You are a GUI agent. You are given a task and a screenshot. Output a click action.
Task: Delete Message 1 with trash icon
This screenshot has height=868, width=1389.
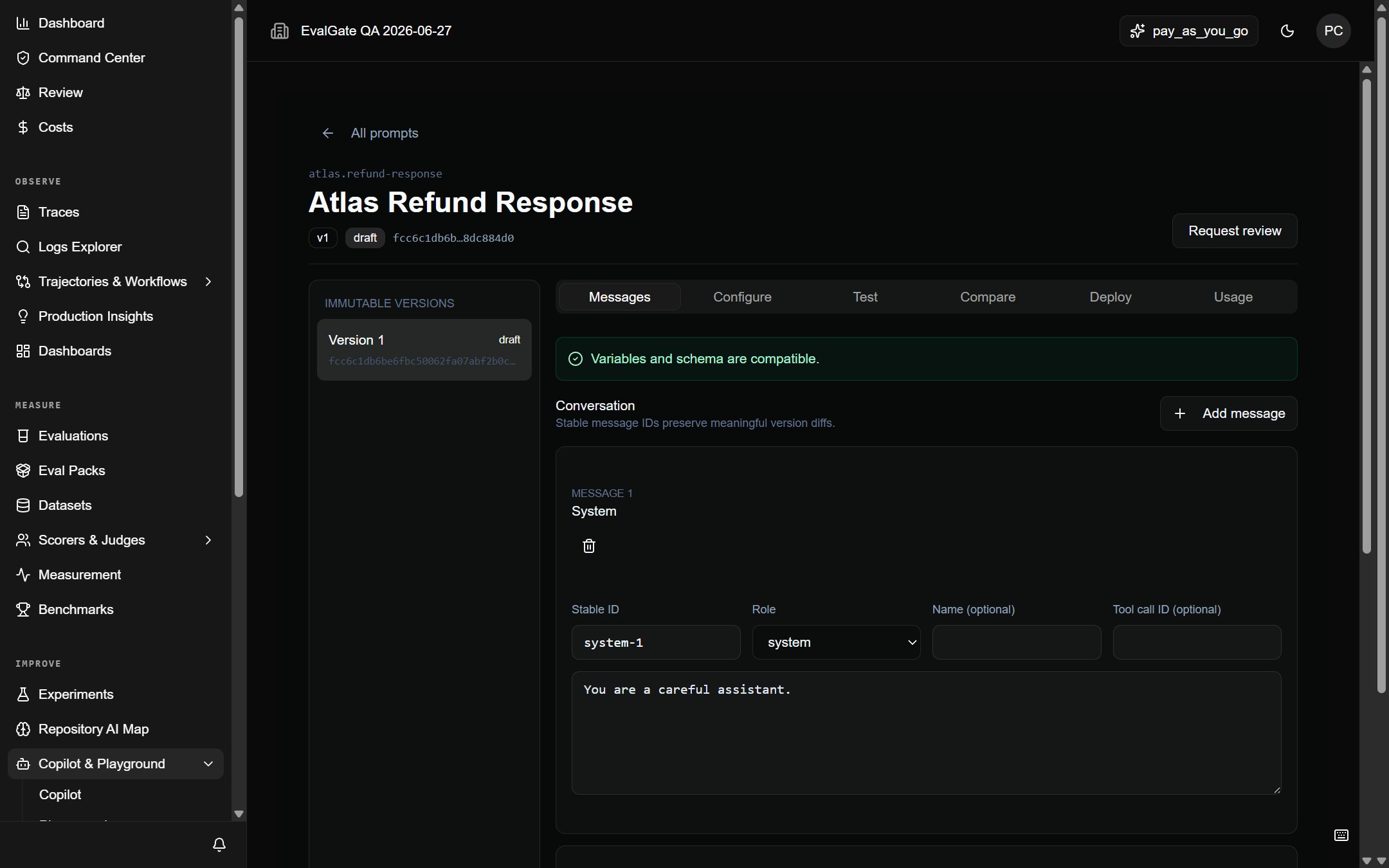click(x=589, y=546)
